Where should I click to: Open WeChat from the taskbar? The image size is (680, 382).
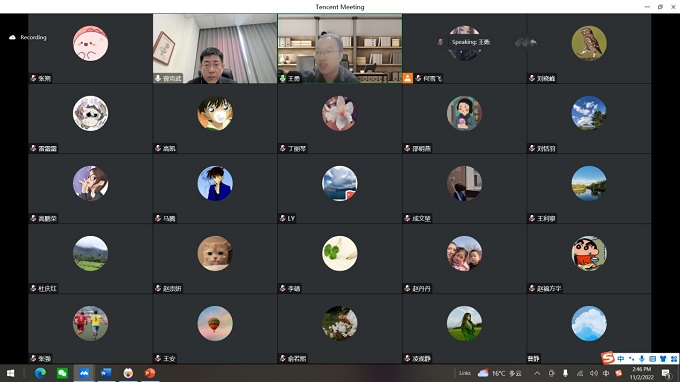click(x=62, y=373)
